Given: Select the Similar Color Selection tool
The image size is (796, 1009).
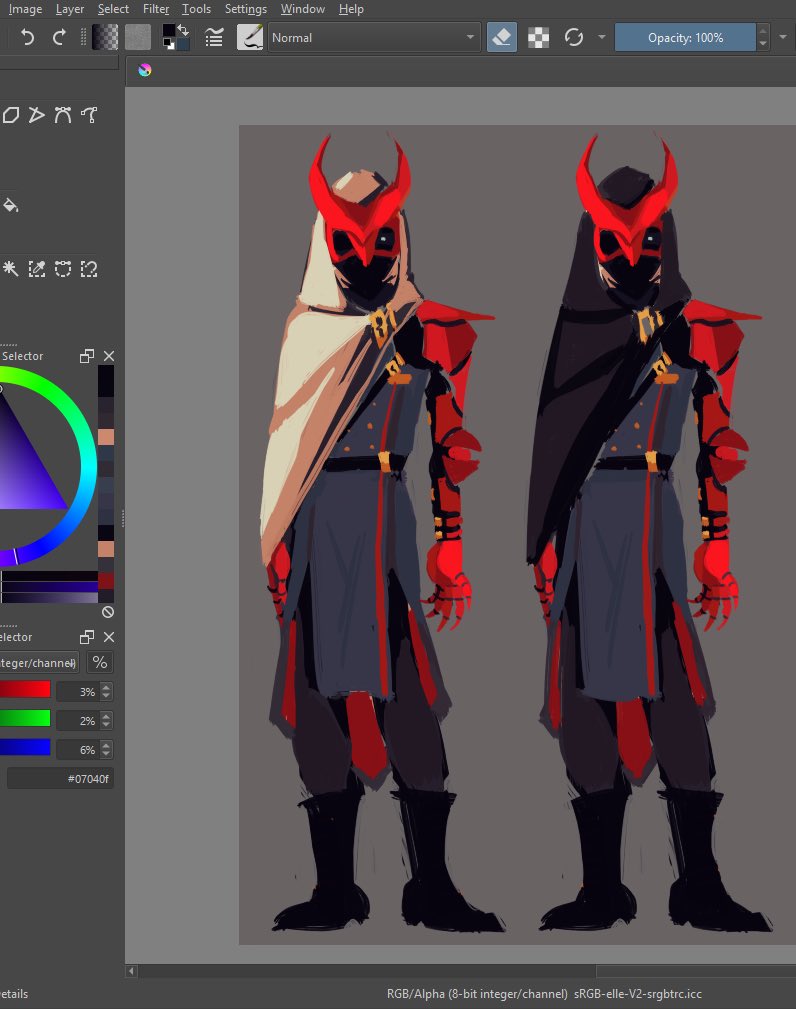Looking at the screenshot, I should pos(37,268).
